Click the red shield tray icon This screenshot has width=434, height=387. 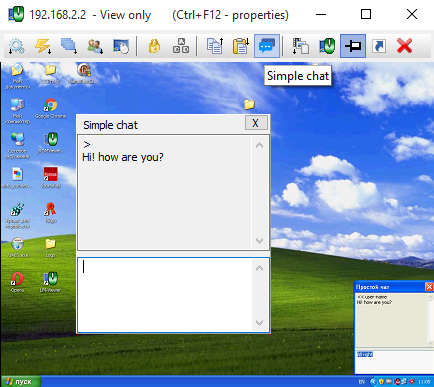click(412, 382)
